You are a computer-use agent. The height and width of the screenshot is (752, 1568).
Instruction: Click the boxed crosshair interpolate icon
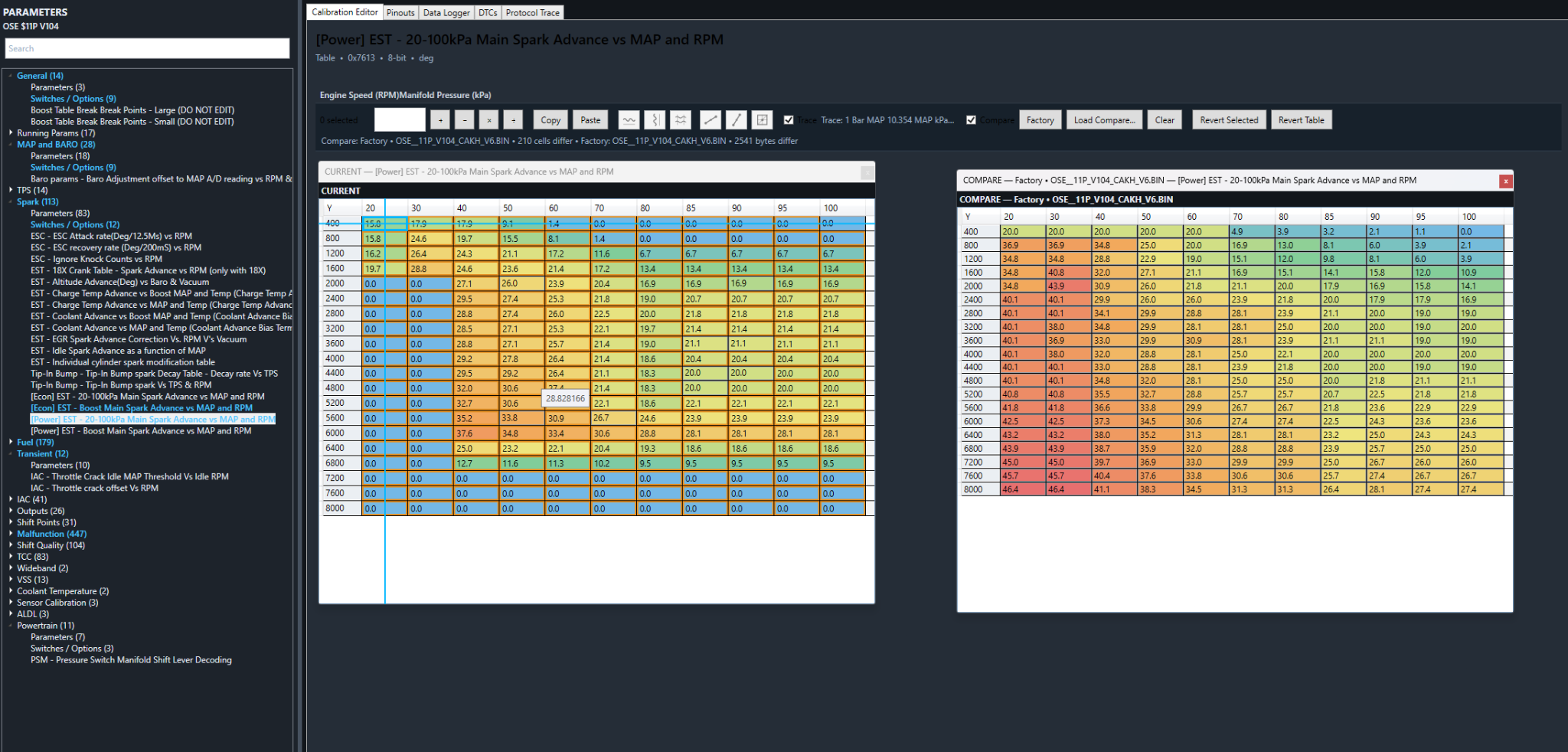(762, 120)
